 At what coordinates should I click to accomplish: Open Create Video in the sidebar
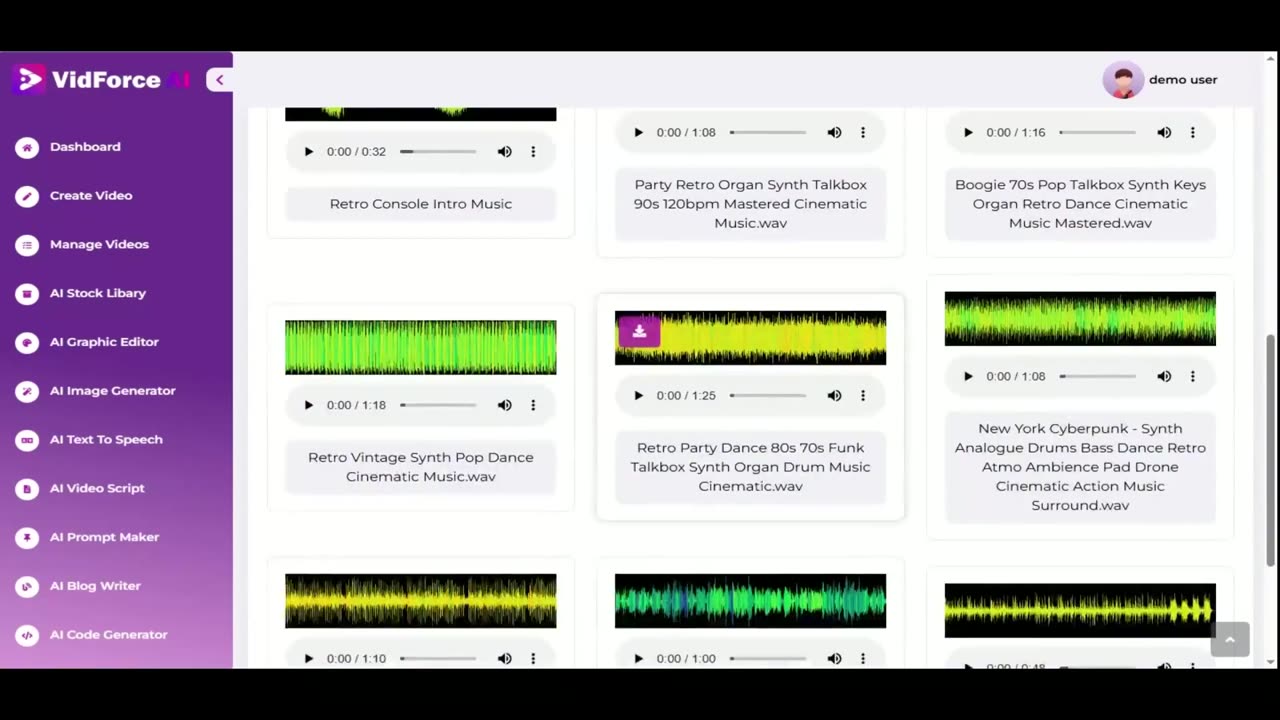coord(91,196)
